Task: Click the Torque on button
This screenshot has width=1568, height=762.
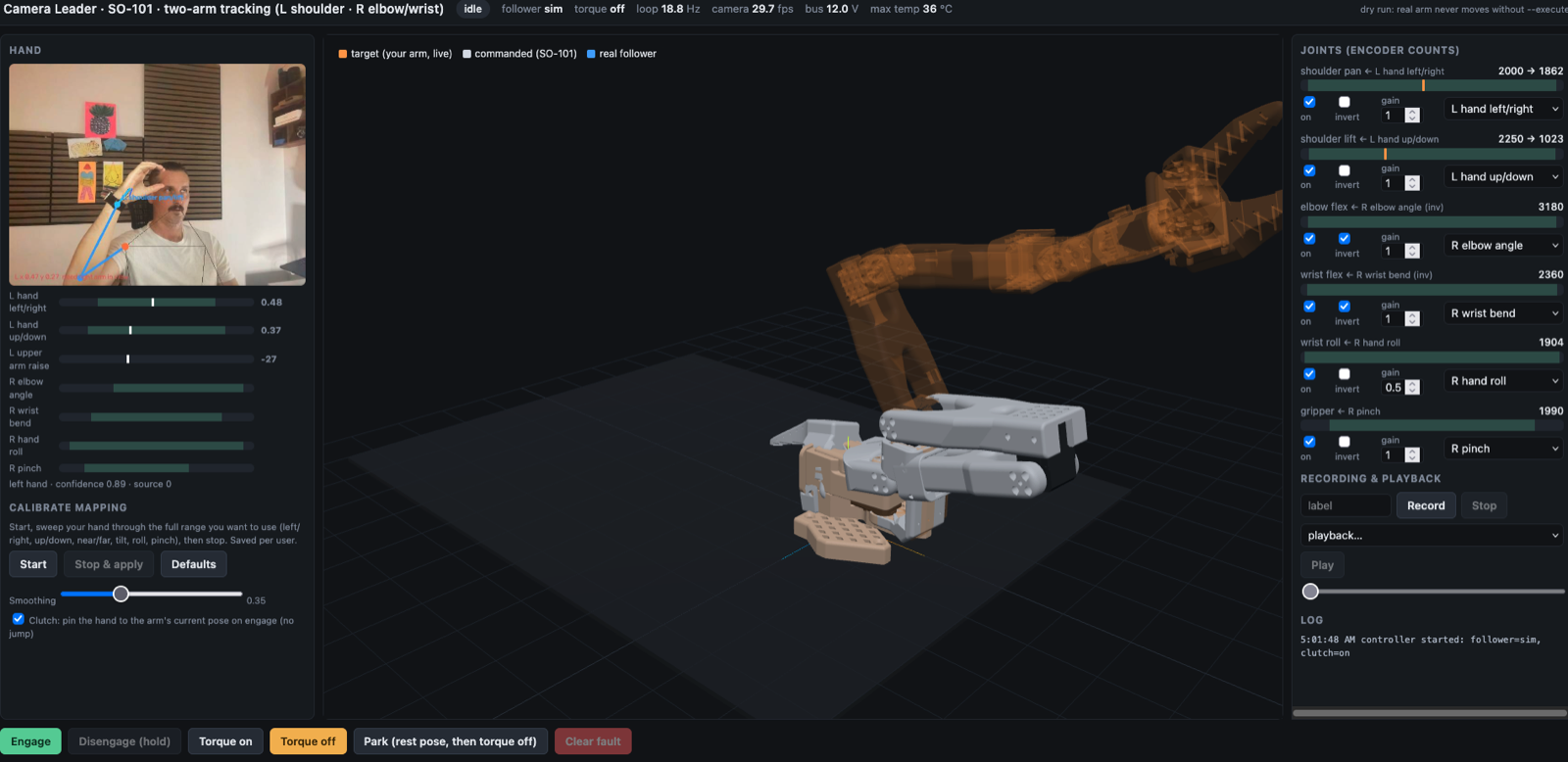Action: tap(225, 741)
